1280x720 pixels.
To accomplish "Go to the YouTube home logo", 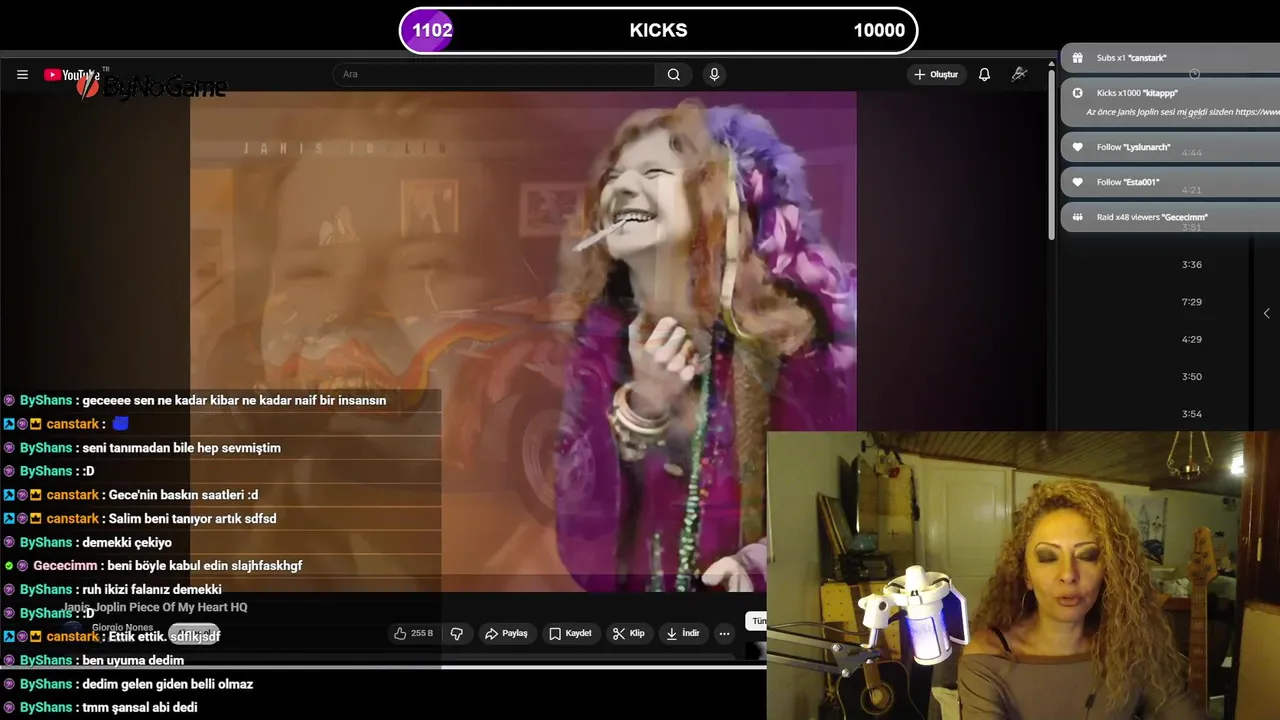I will [x=72, y=75].
